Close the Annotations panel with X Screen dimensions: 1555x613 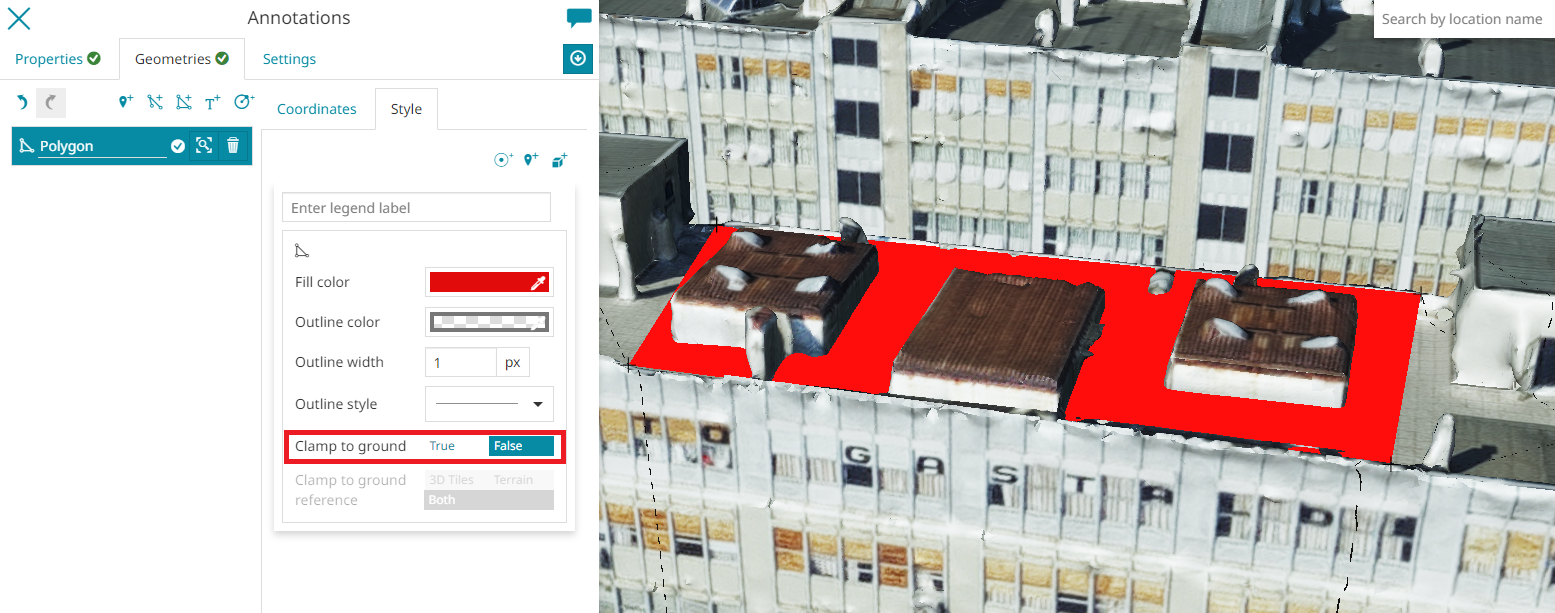click(18, 18)
